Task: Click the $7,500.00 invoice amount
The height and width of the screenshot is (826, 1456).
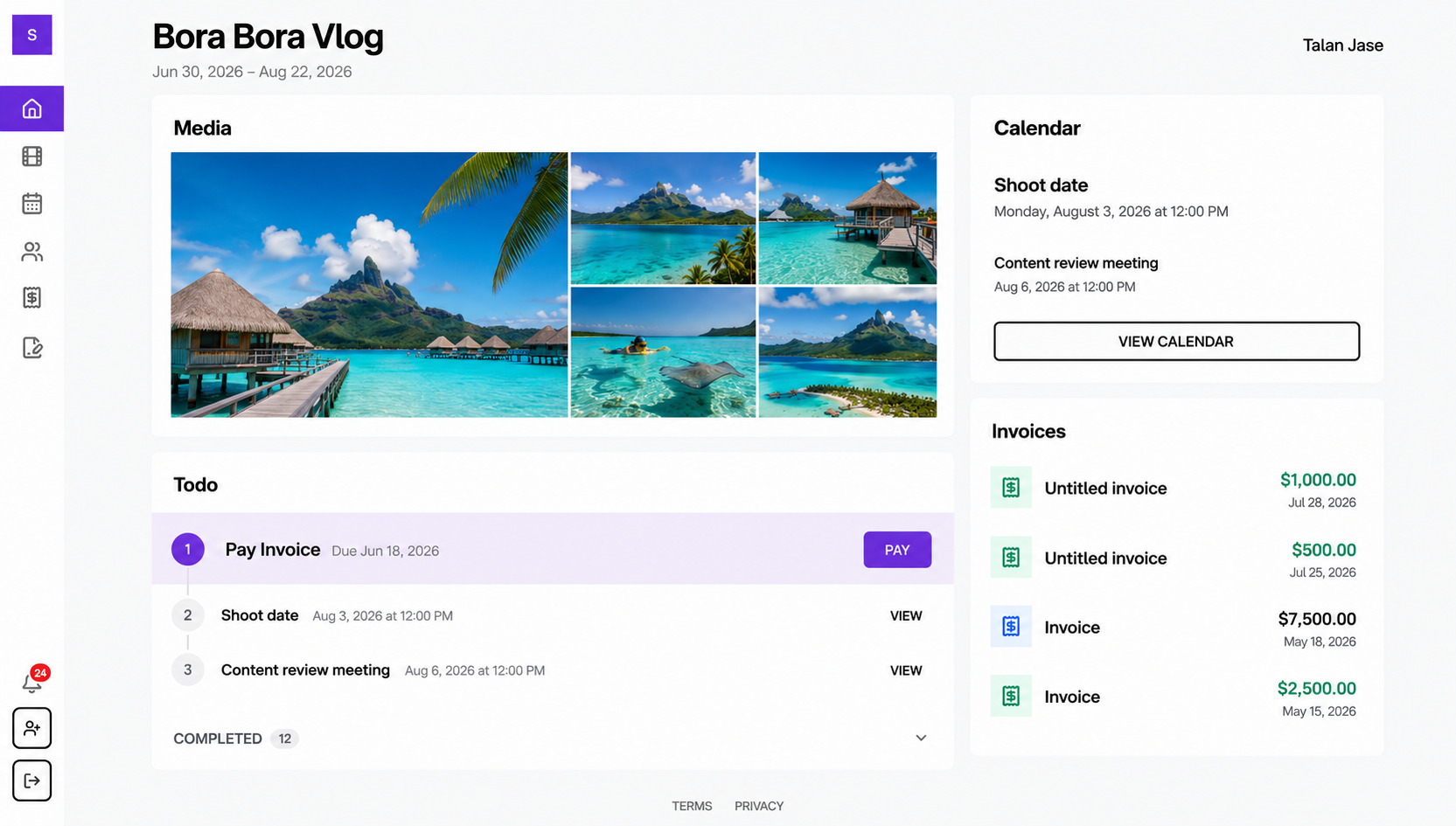Action: pos(1317,619)
